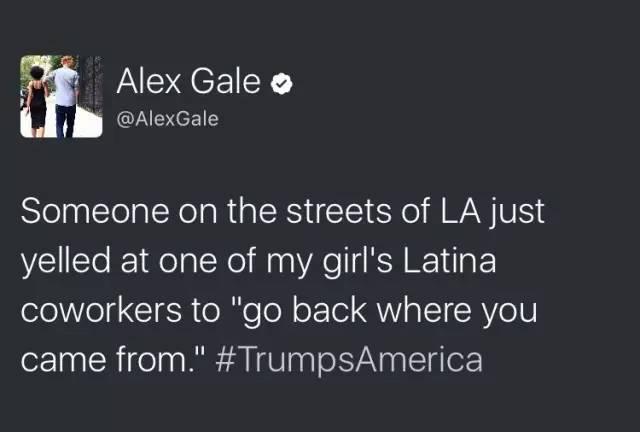Open the #TrumpsAmerica hashtag link
Image resolution: width=640 pixels, height=432 pixels.
pos(349,360)
